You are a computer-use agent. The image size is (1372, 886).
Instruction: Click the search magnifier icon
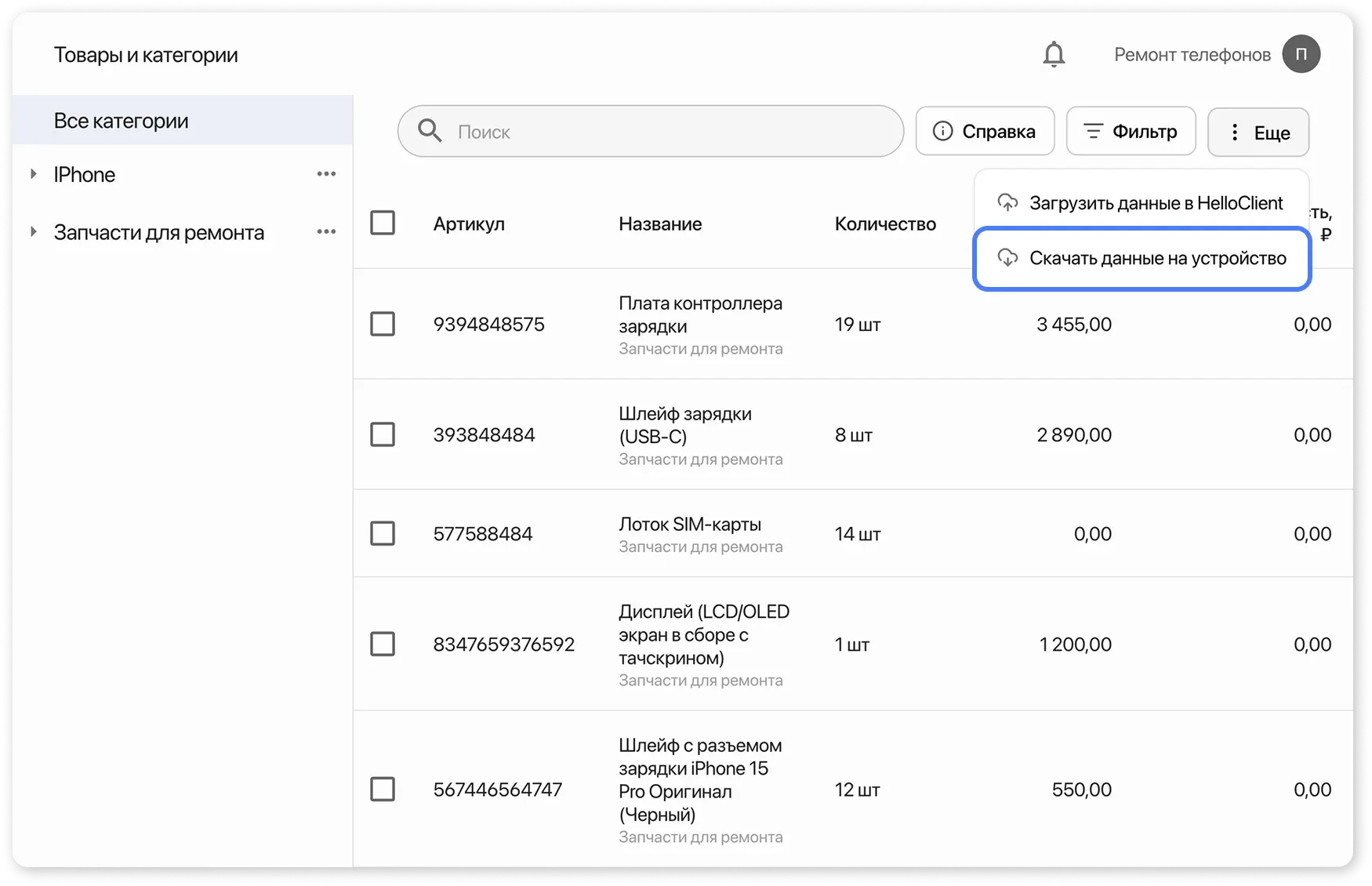coord(429,131)
